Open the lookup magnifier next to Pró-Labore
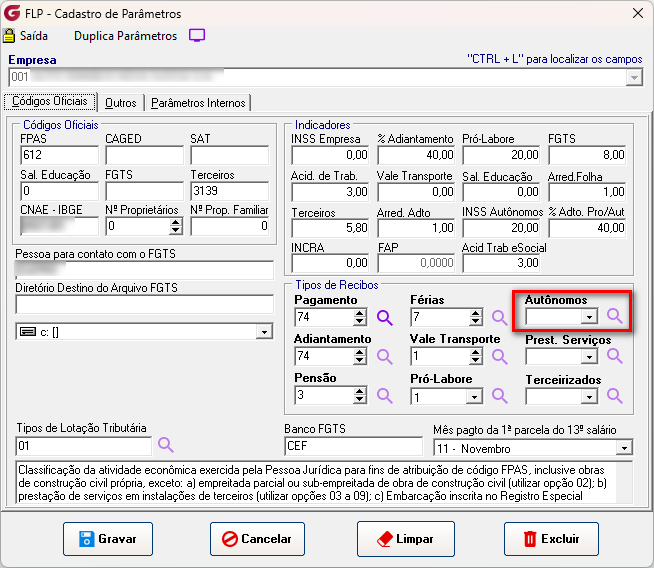The image size is (654, 568). 499,395
